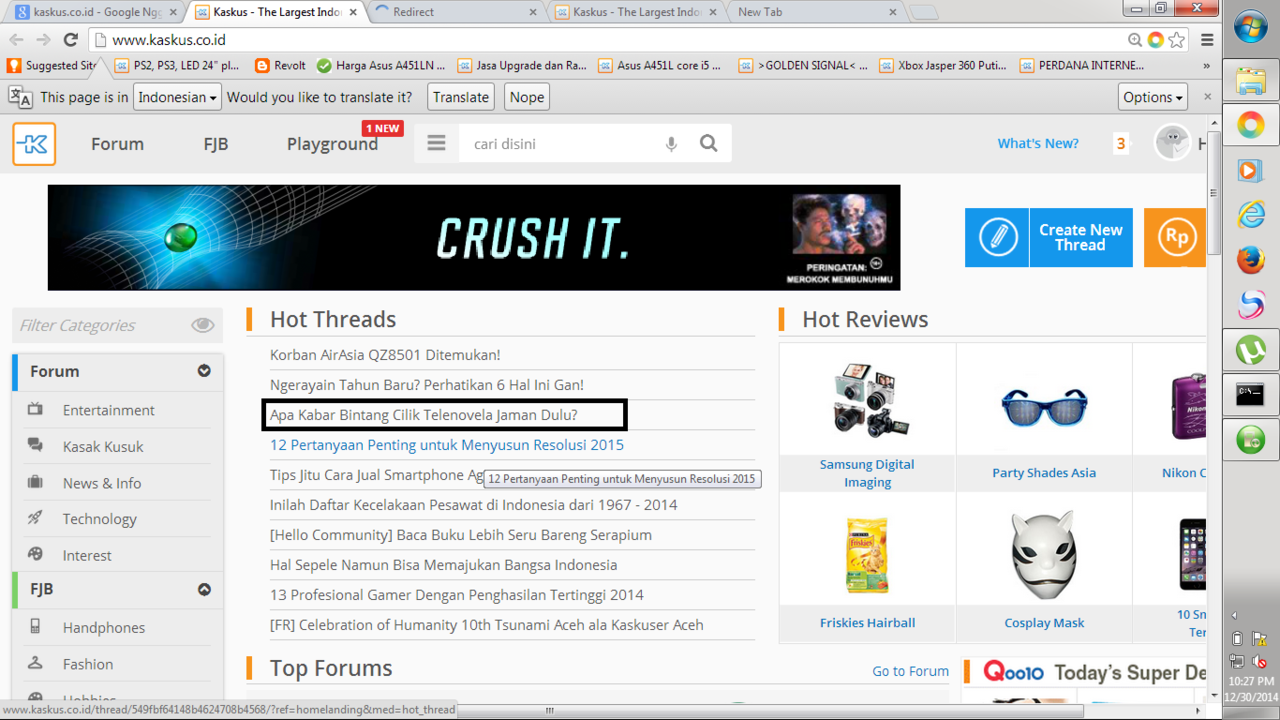This screenshot has width=1280, height=720.
Task: Open the Playground navigation menu
Action: pyautogui.click(x=332, y=144)
